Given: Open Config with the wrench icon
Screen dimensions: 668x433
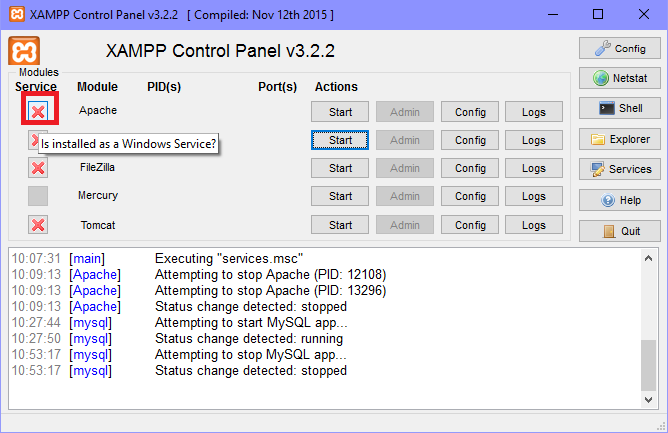Looking at the screenshot, I should tap(619, 48).
